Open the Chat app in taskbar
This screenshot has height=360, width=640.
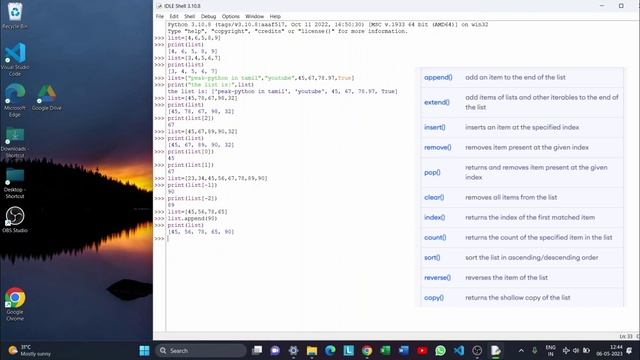point(275,351)
